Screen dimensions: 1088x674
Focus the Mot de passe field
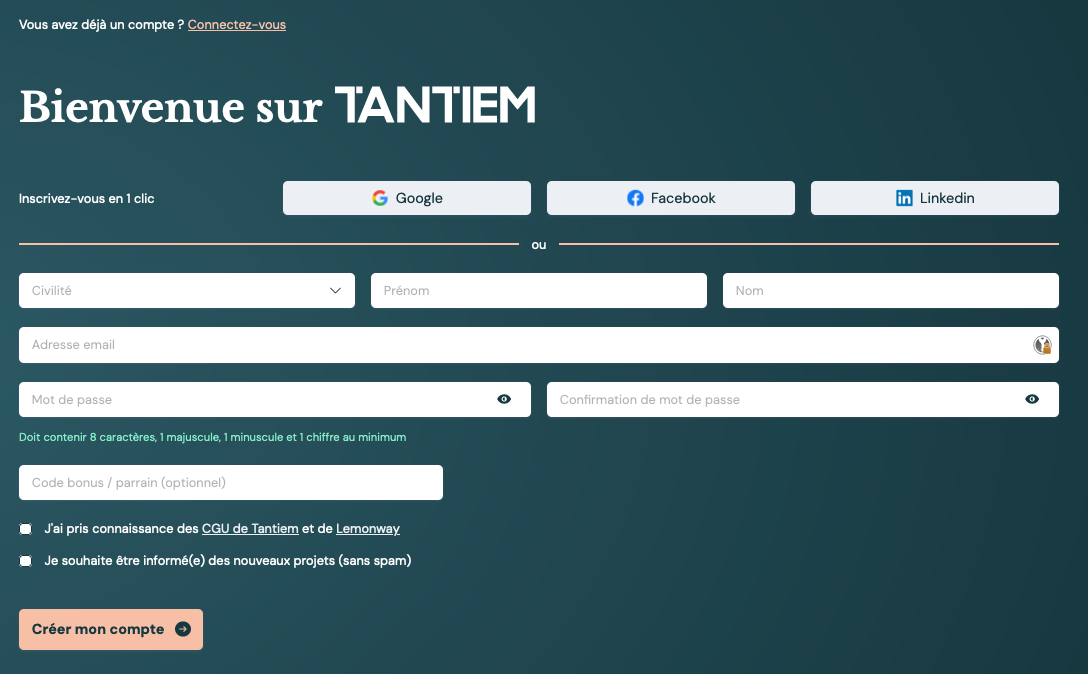(x=275, y=399)
